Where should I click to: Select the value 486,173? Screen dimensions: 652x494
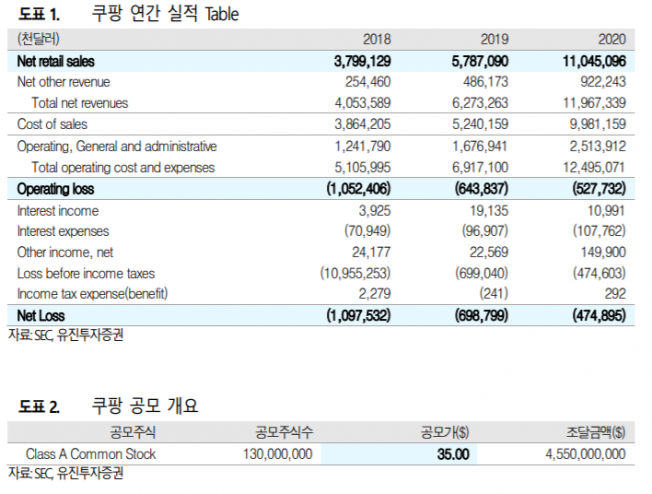tap(486, 82)
